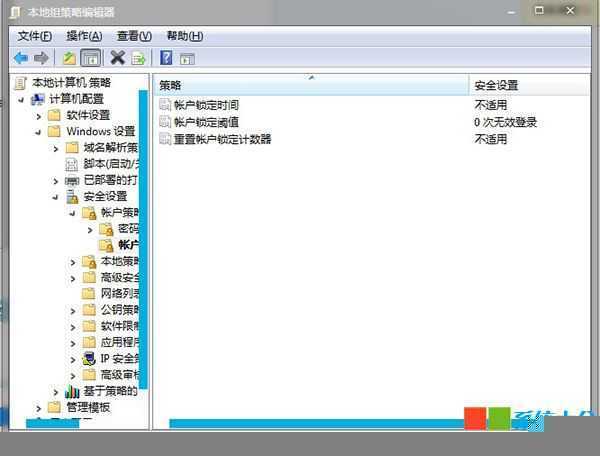This screenshot has width=600, height=456.
Task: Open the 查看(V) menu
Action: pyautogui.click(x=134, y=36)
